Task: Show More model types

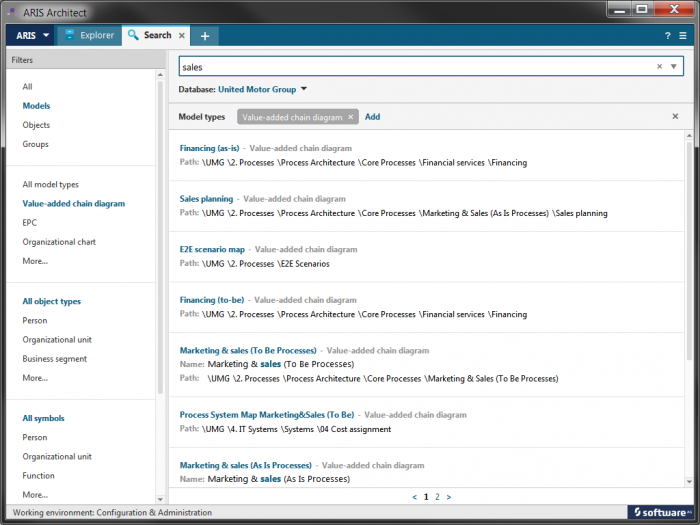Action: [35, 261]
